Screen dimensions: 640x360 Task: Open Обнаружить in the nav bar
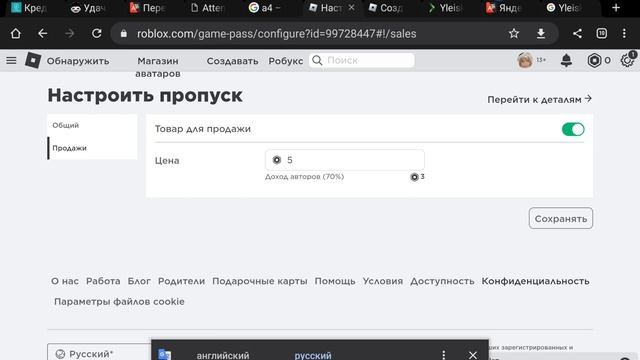point(78,61)
